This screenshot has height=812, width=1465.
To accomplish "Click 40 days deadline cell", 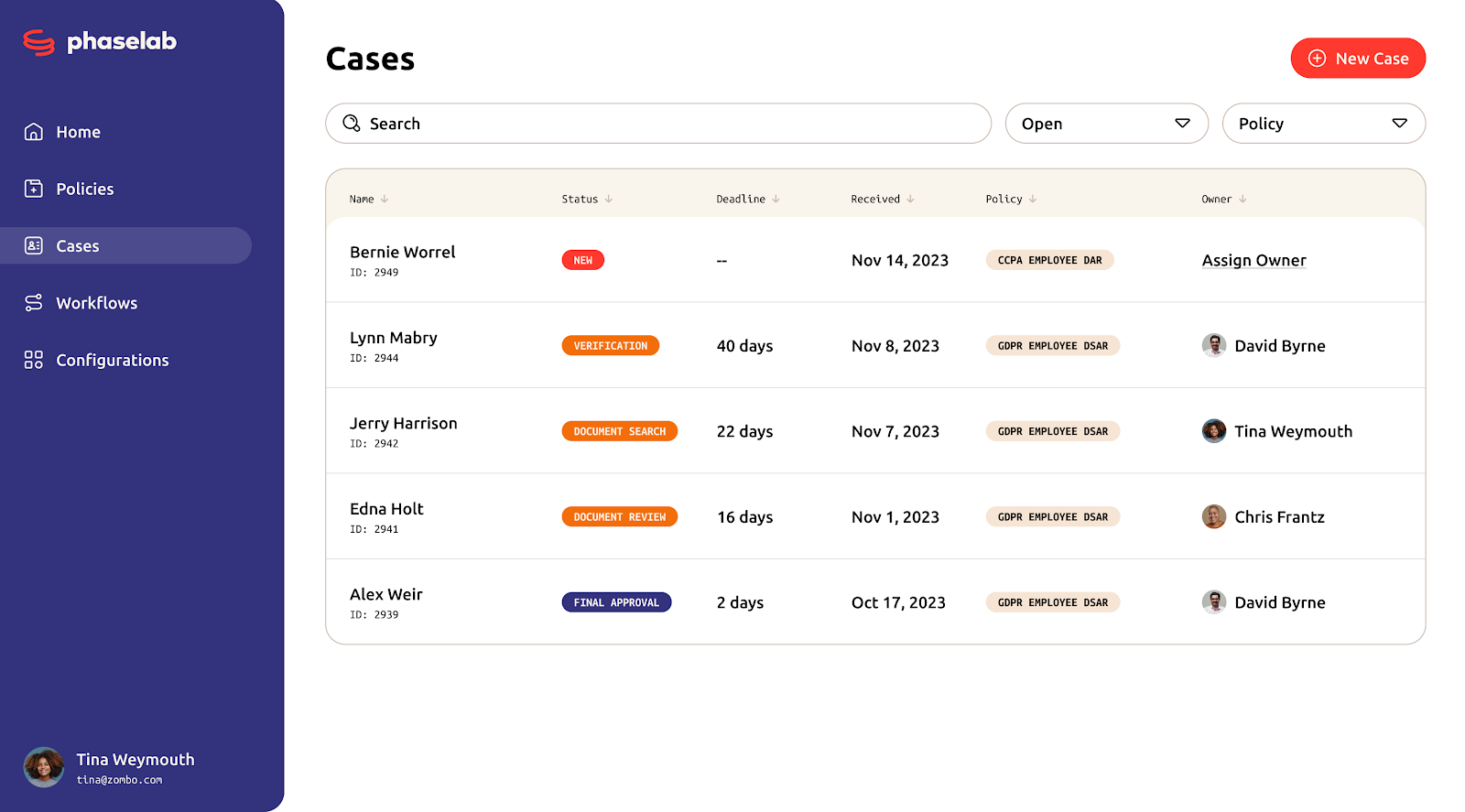I will (744, 346).
